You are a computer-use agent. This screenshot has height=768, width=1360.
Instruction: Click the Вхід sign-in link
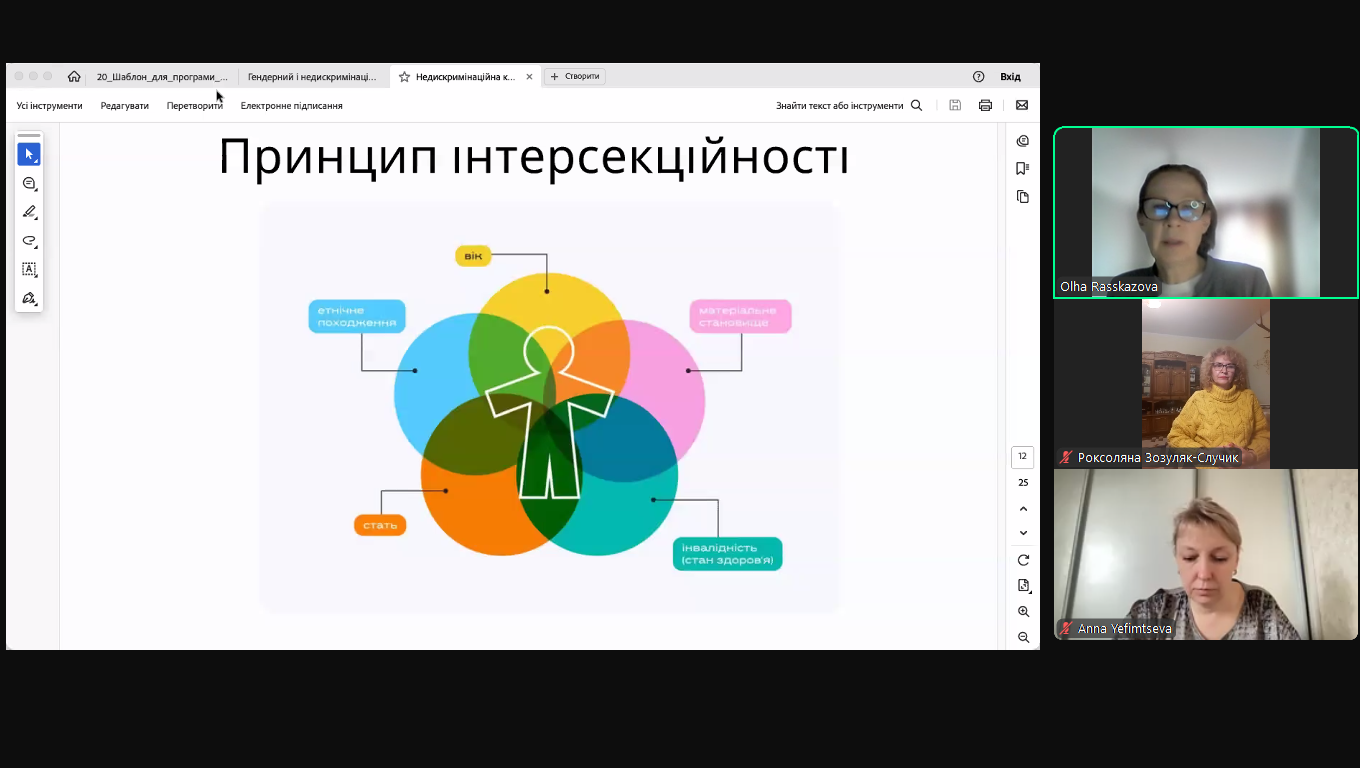point(1010,77)
